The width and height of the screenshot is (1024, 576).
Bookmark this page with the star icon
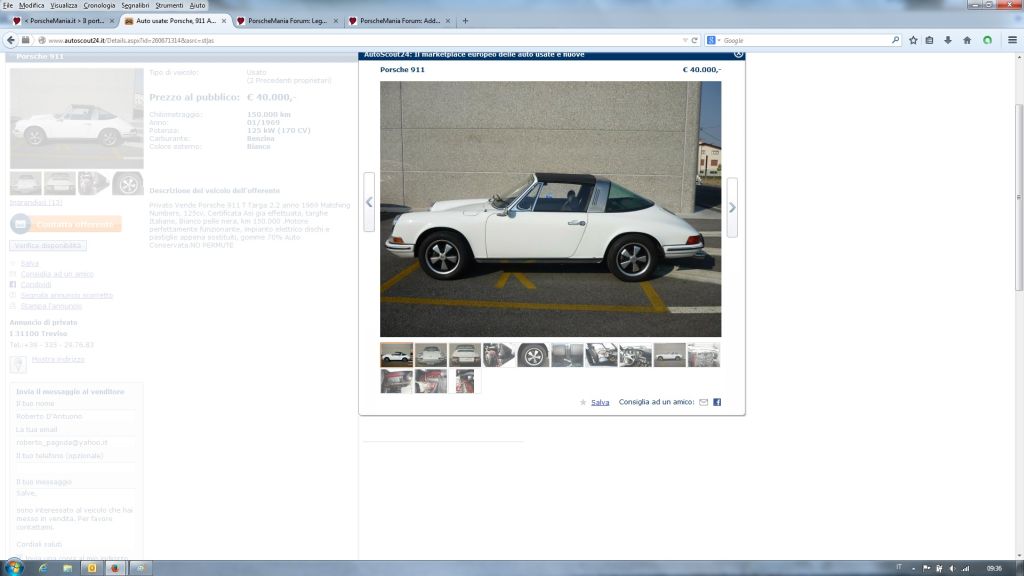[x=913, y=40]
